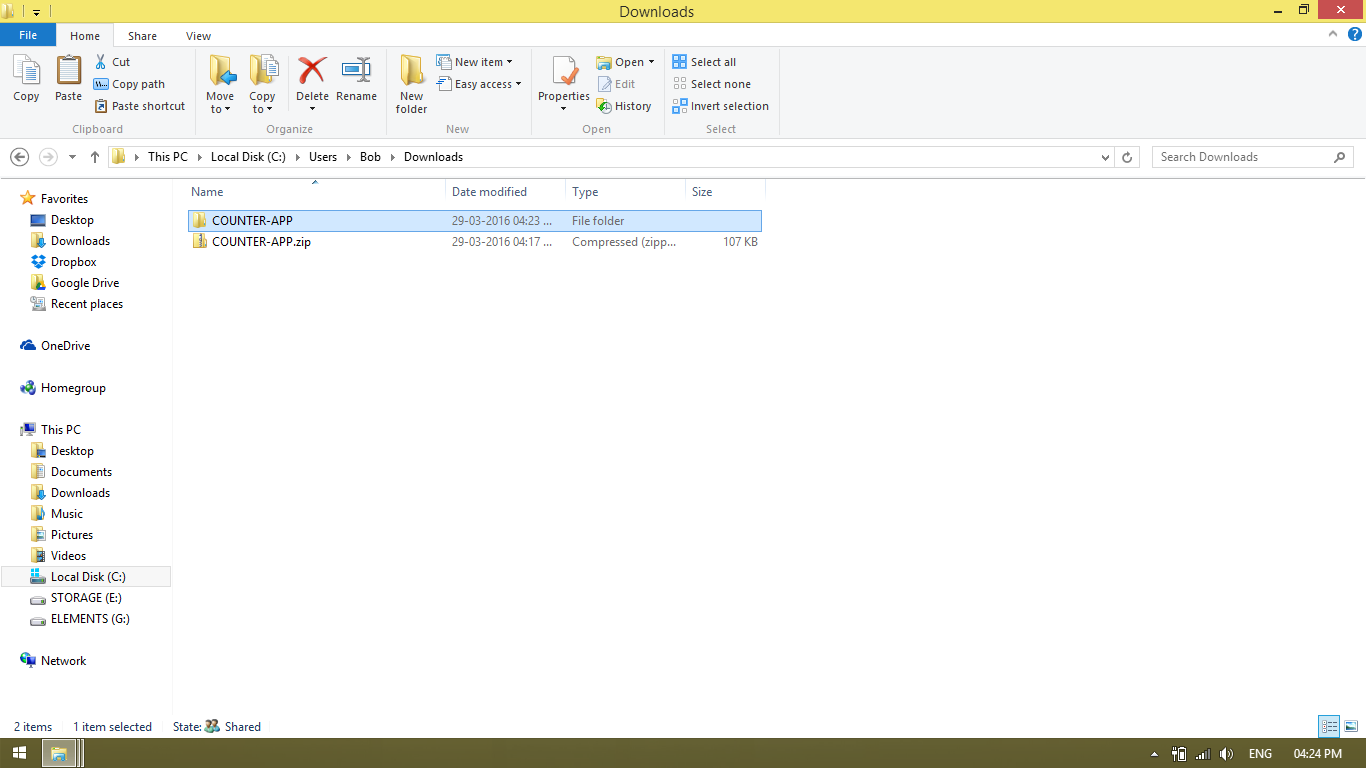Click Copy path in the ribbon

(x=129, y=84)
